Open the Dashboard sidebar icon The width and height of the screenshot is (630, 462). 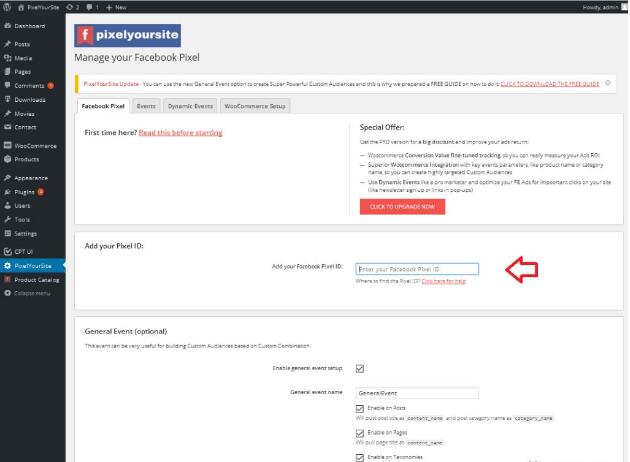pyautogui.click(x=7, y=25)
